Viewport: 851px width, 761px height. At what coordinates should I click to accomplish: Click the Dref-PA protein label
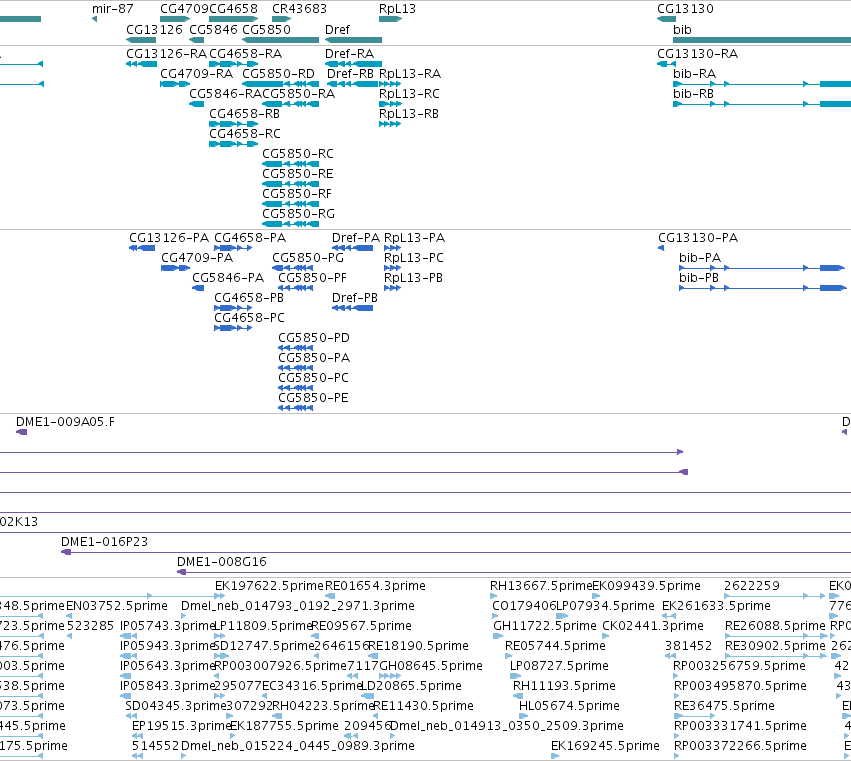(355, 238)
